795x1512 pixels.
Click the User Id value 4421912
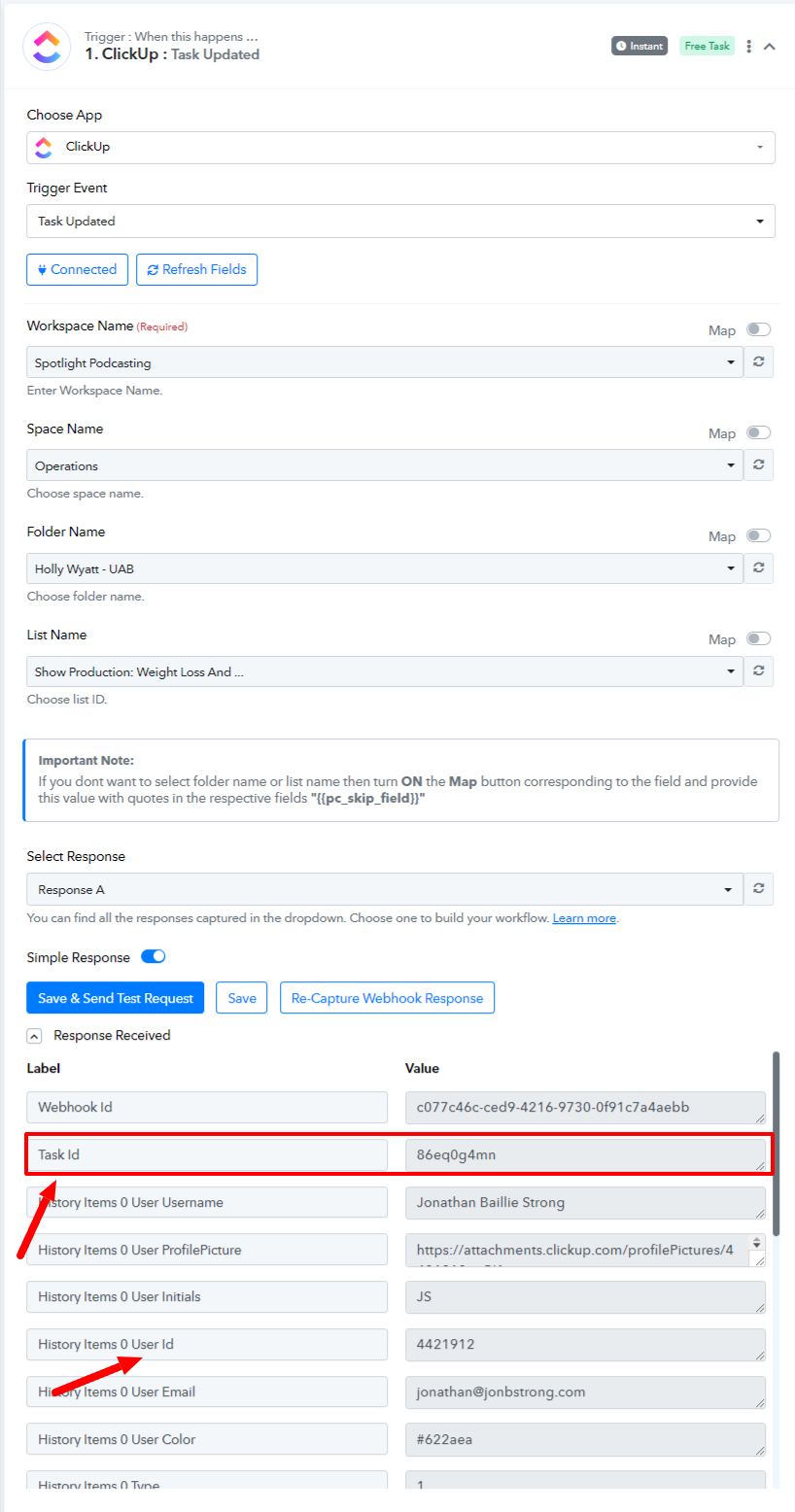pos(585,1344)
